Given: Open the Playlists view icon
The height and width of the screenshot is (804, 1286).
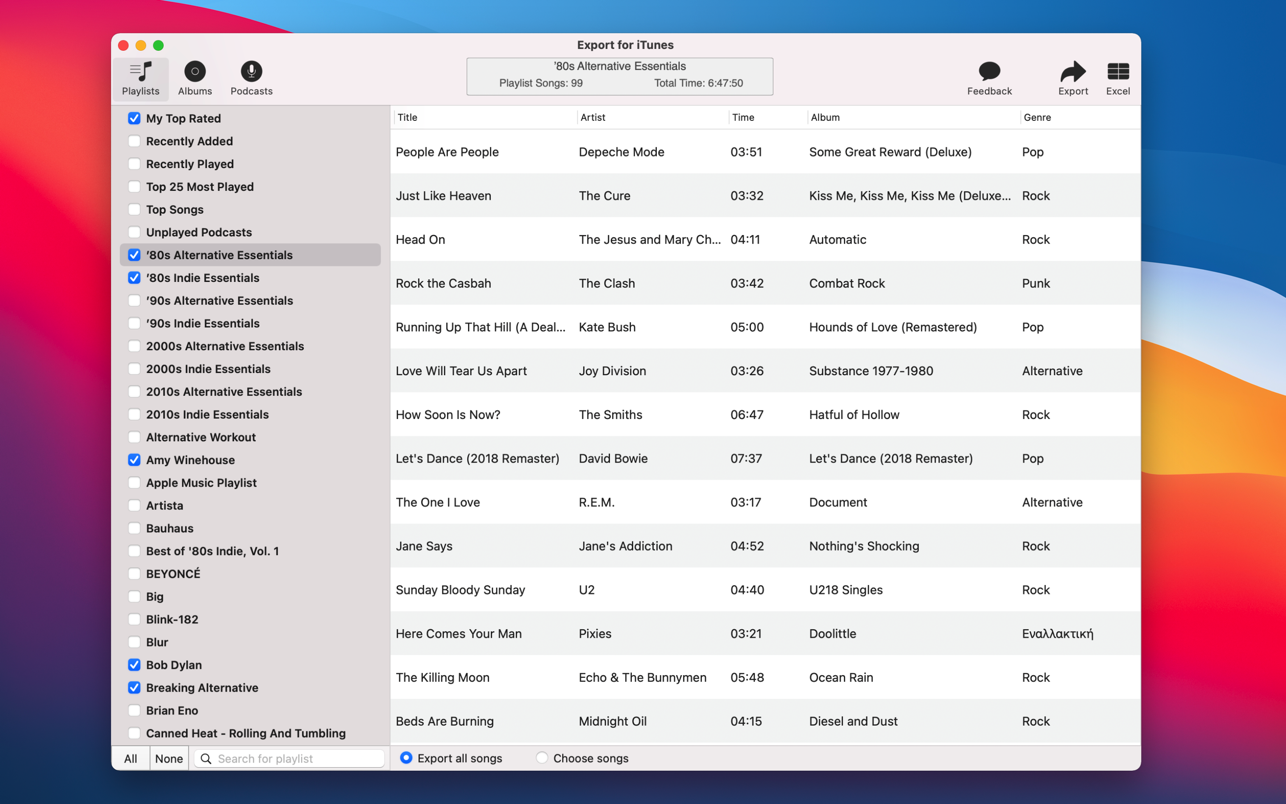Looking at the screenshot, I should pos(141,72).
